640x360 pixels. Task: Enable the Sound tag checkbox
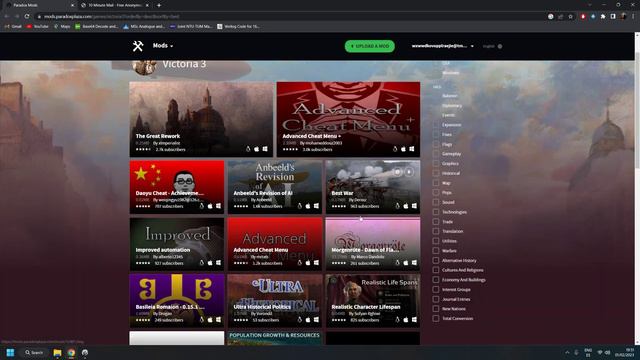436,202
